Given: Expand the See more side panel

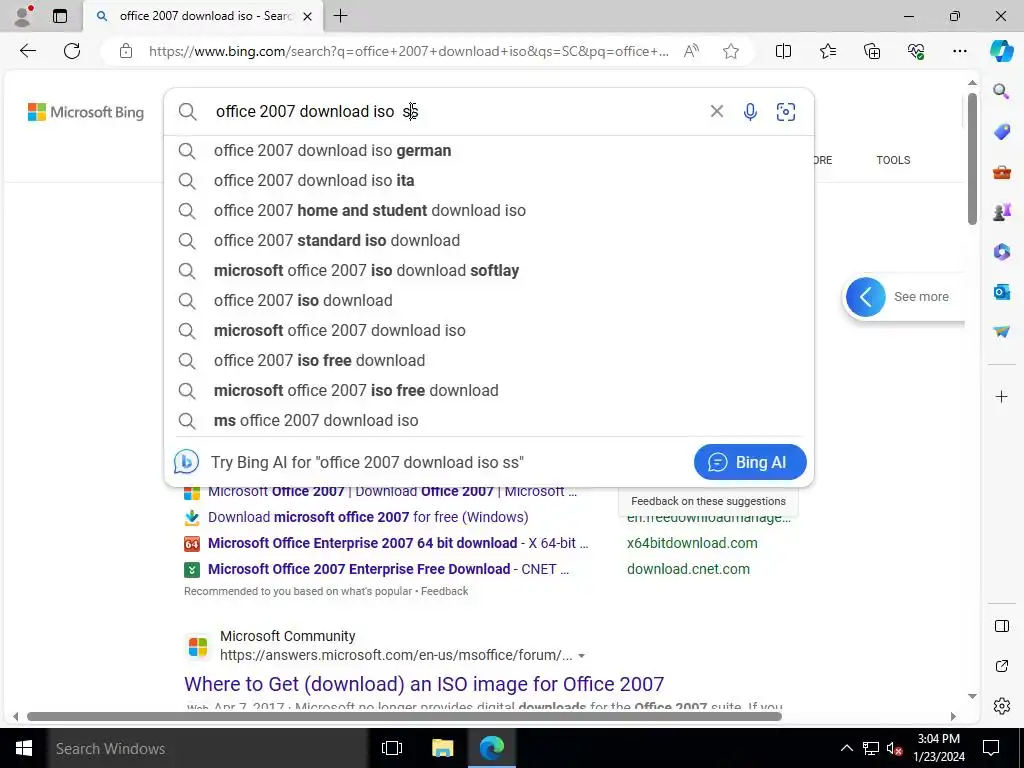Looking at the screenshot, I should (x=866, y=297).
